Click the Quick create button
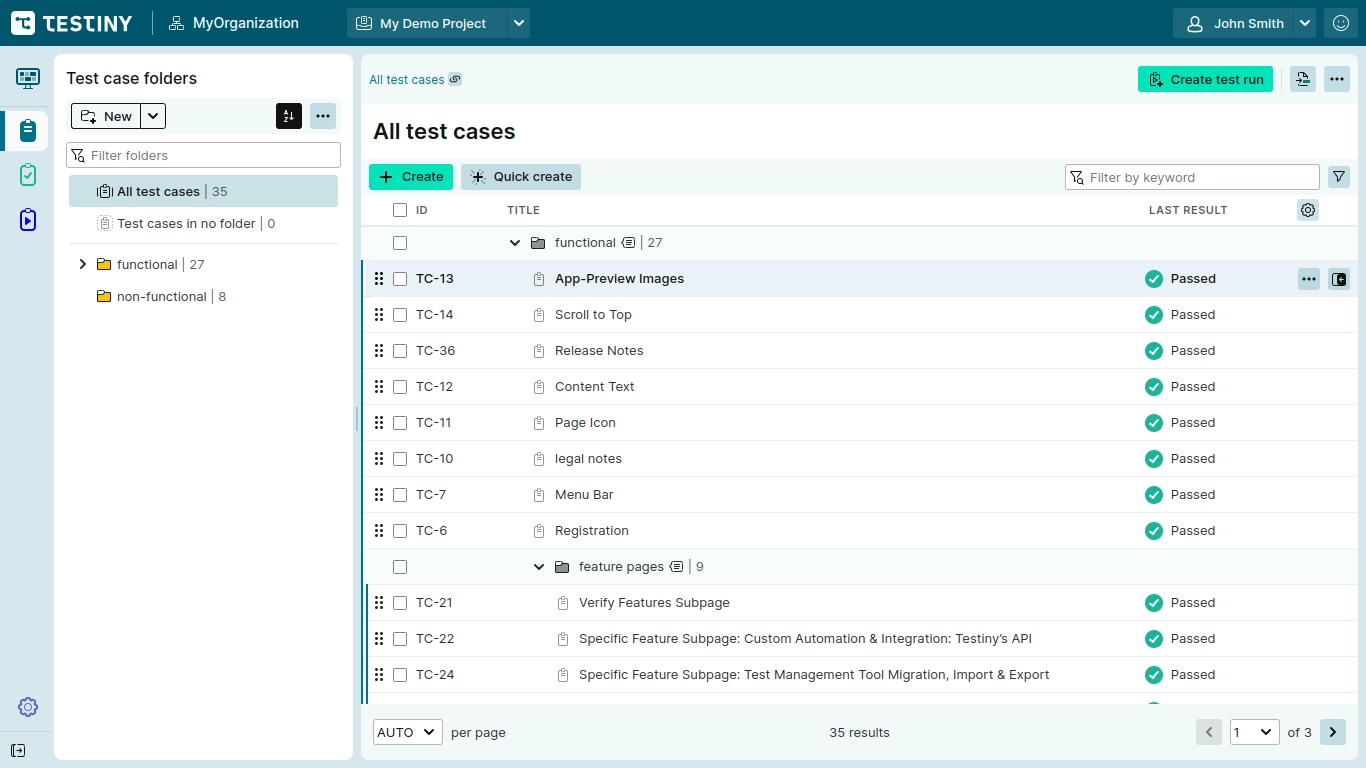The width and height of the screenshot is (1366, 768). (521, 177)
